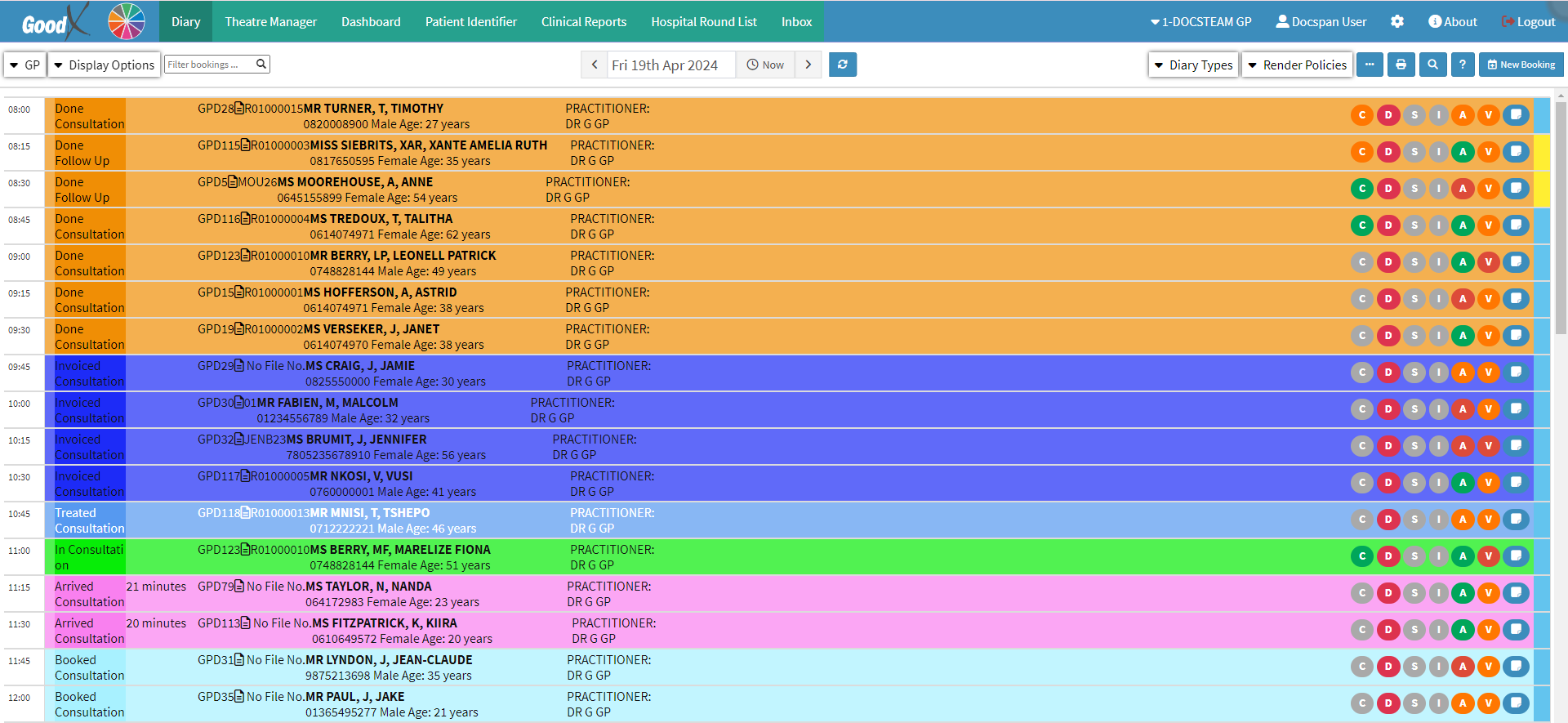Viewport: 1568px width, 723px height.
Task: Click the magnifier search button in toolbar
Action: [1432, 65]
